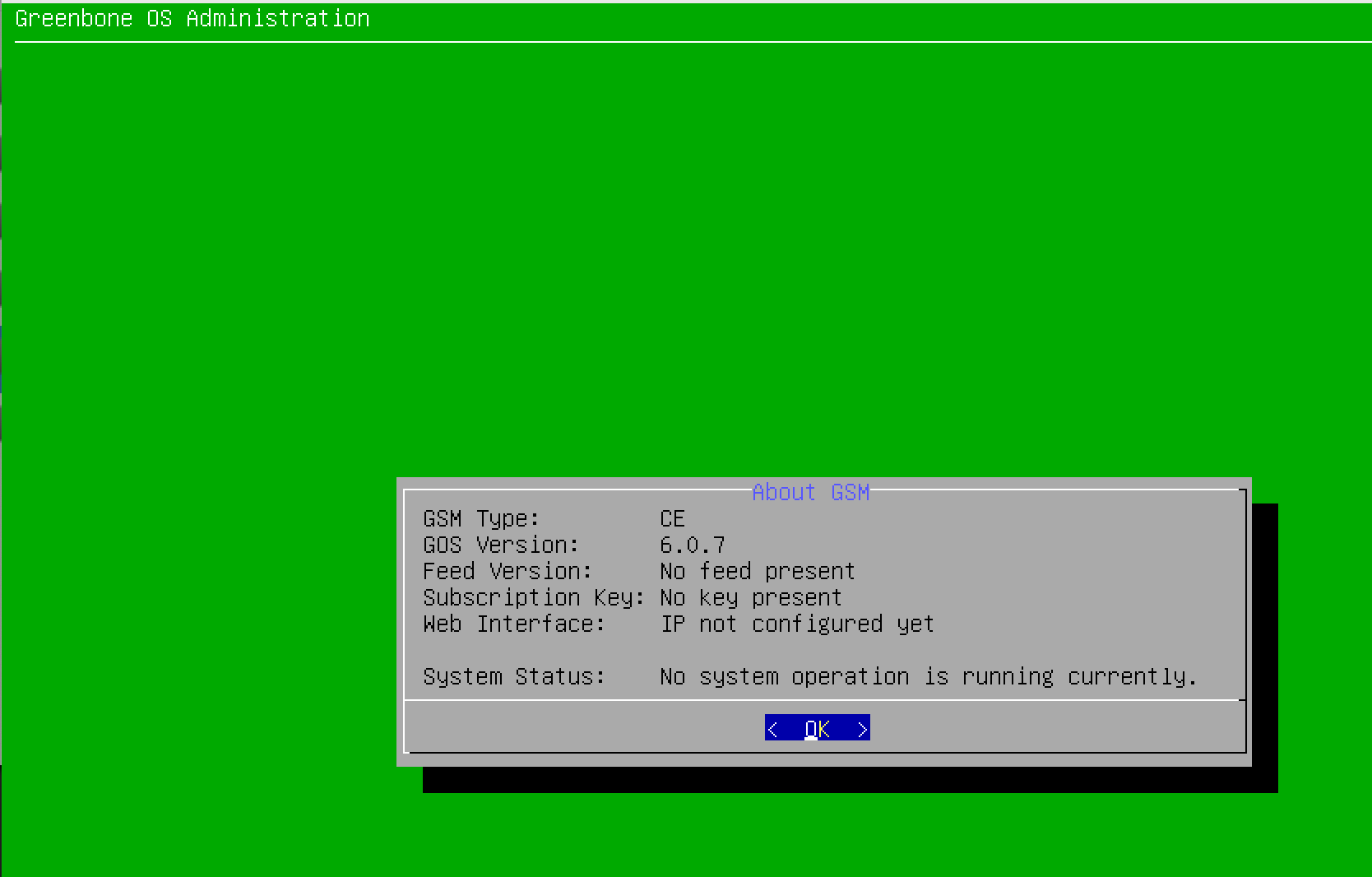Click the 'Greenbone OS Administration' header text
This screenshot has width=1372, height=877.
(x=192, y=18)
